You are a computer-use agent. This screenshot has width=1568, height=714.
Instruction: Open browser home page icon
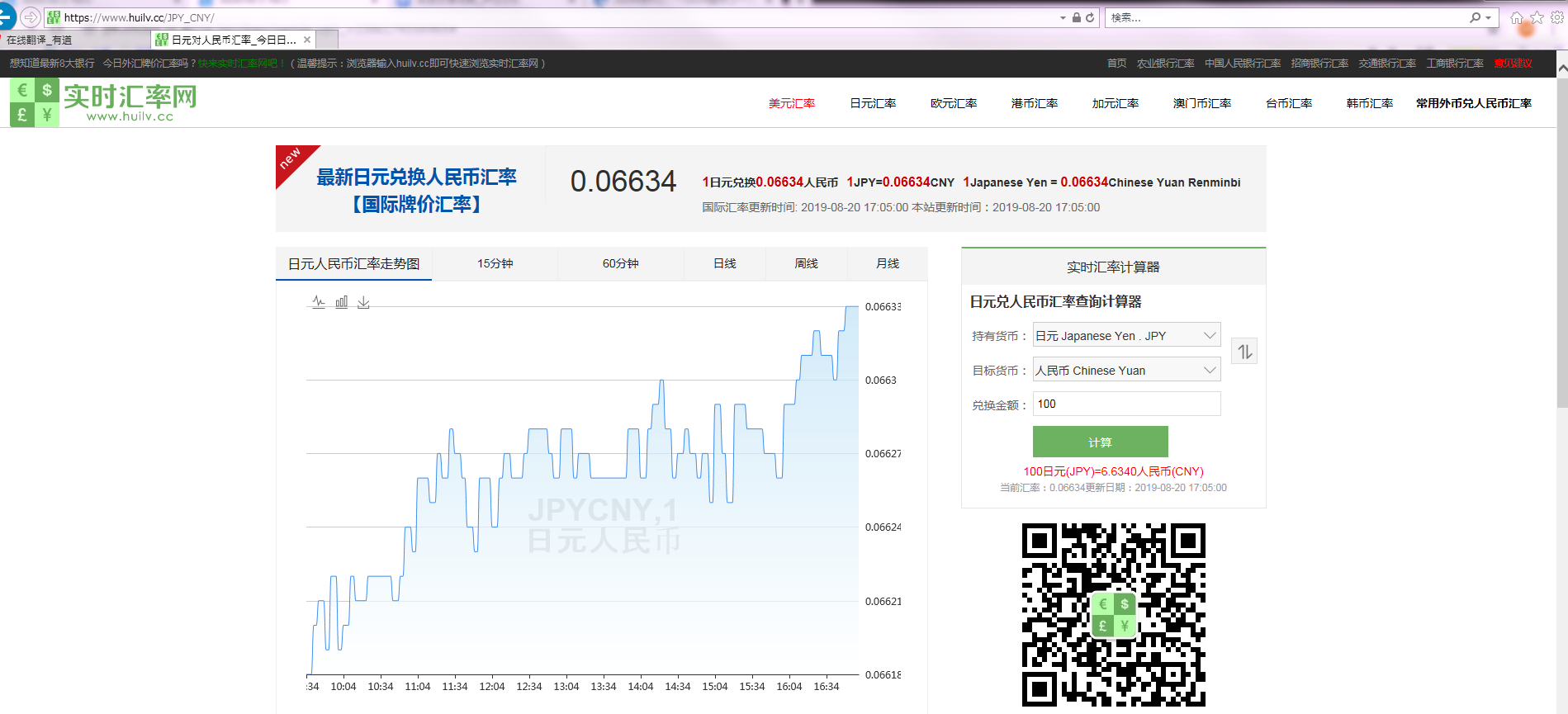1517,17
